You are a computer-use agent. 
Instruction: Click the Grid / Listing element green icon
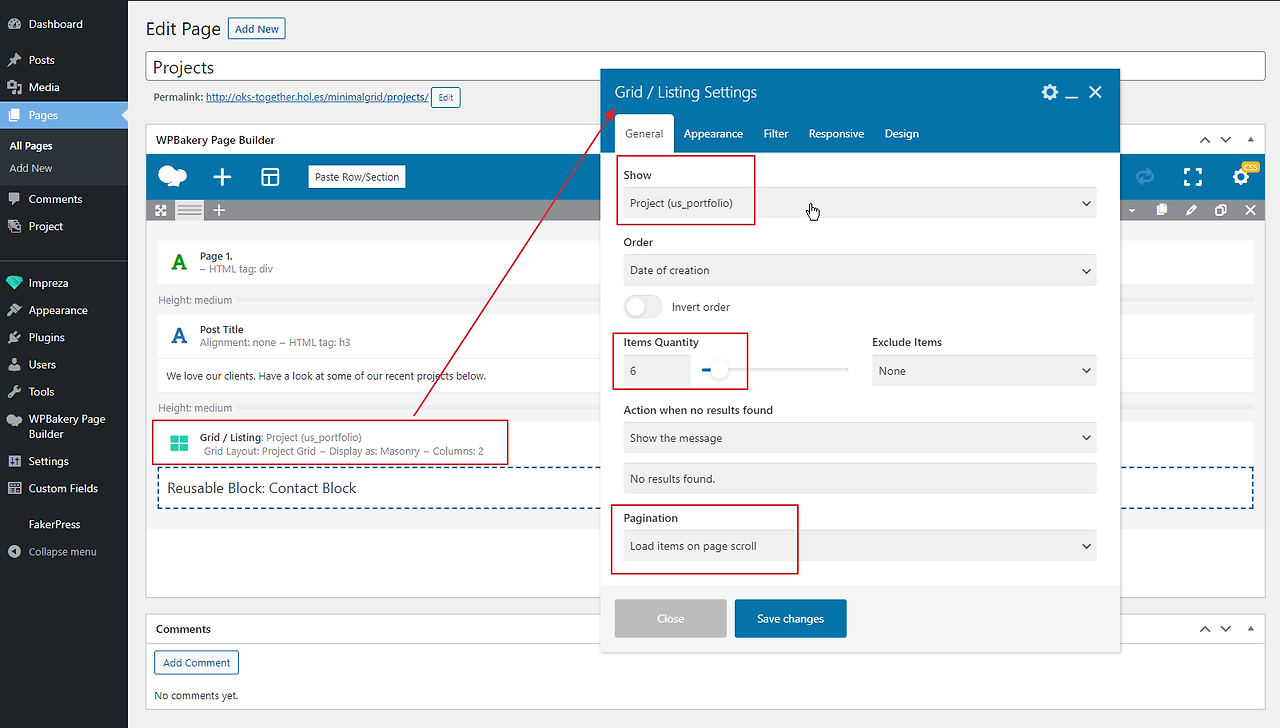coord(179,444)
